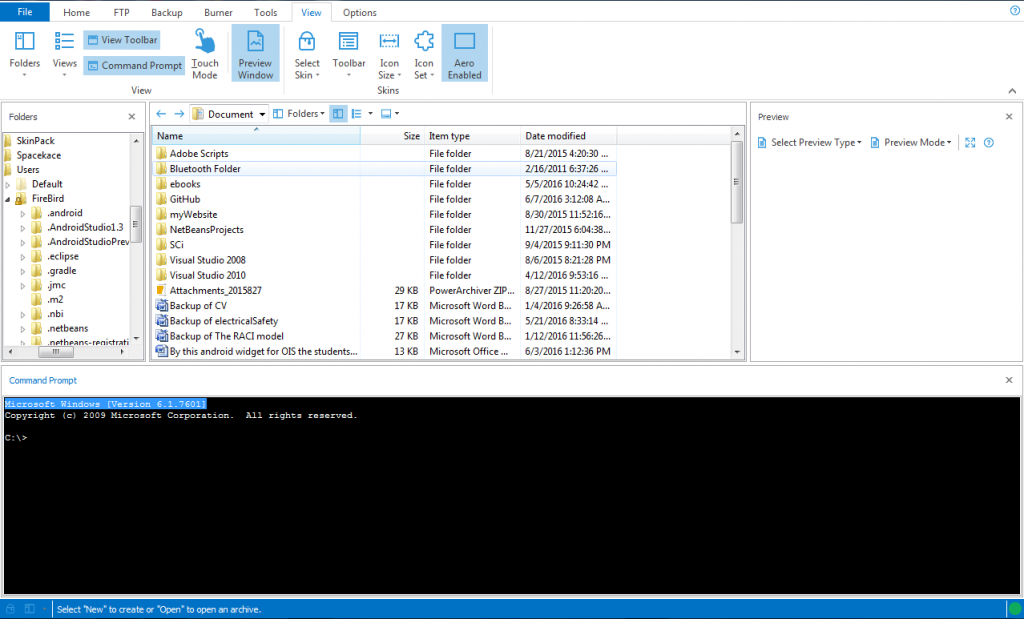Switch to the Tools tab
Screen dimensions: 1024x619
coord(265,12)
